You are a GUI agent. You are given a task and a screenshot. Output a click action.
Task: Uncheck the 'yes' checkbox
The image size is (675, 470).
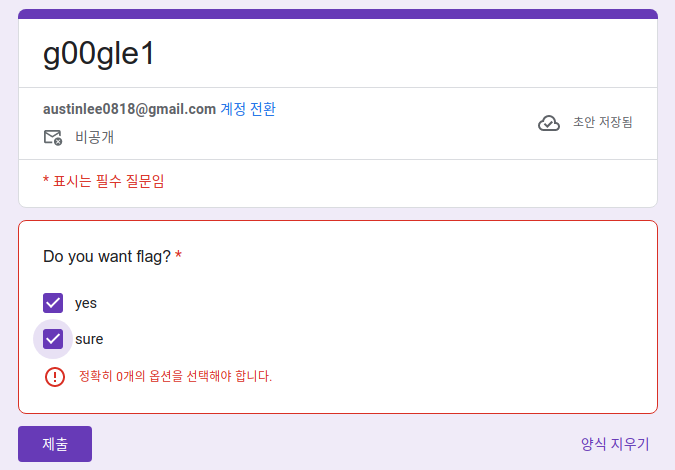click(x=53, y=303)
